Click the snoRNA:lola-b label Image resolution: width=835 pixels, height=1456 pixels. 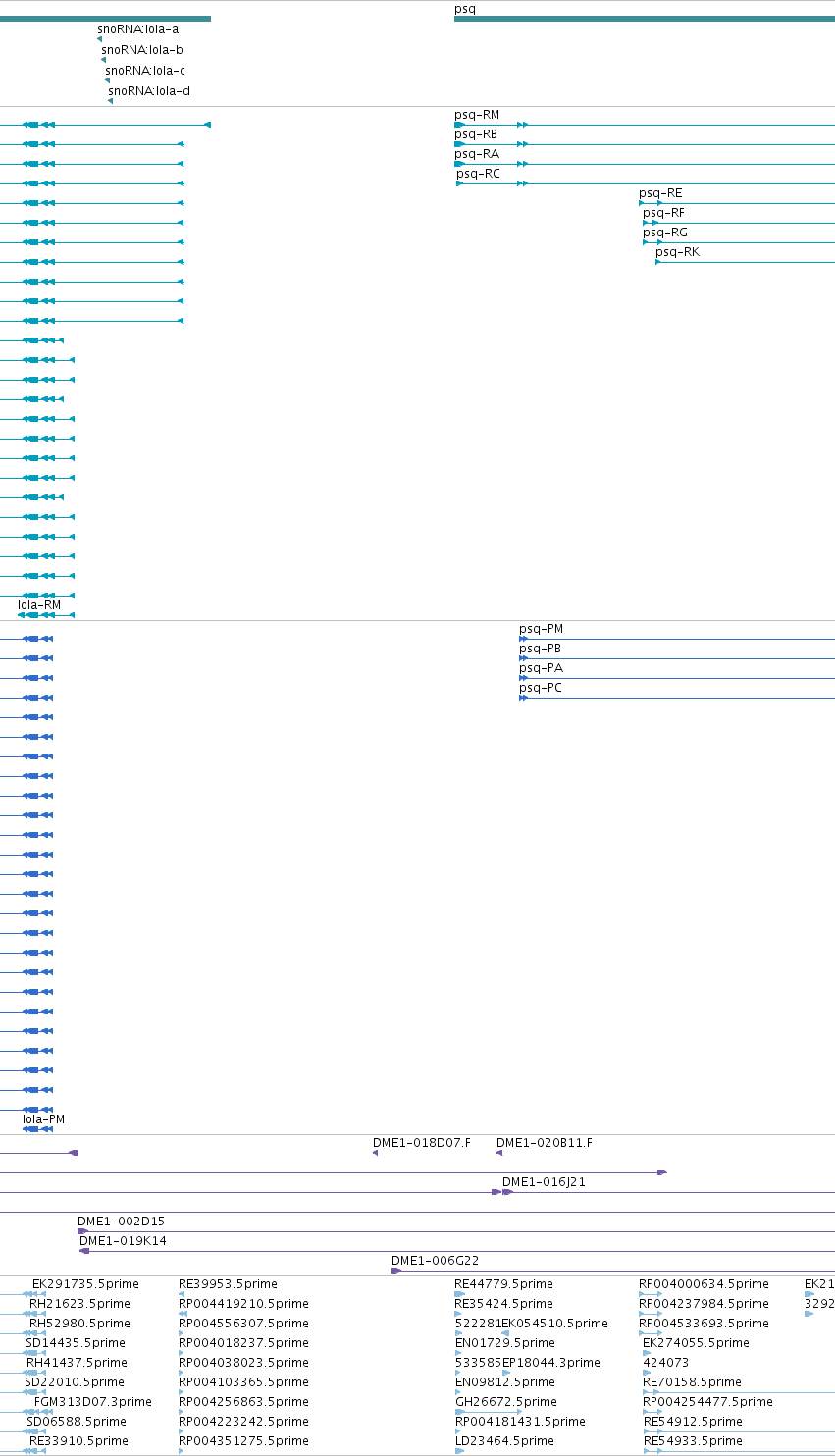coord(141,49)
